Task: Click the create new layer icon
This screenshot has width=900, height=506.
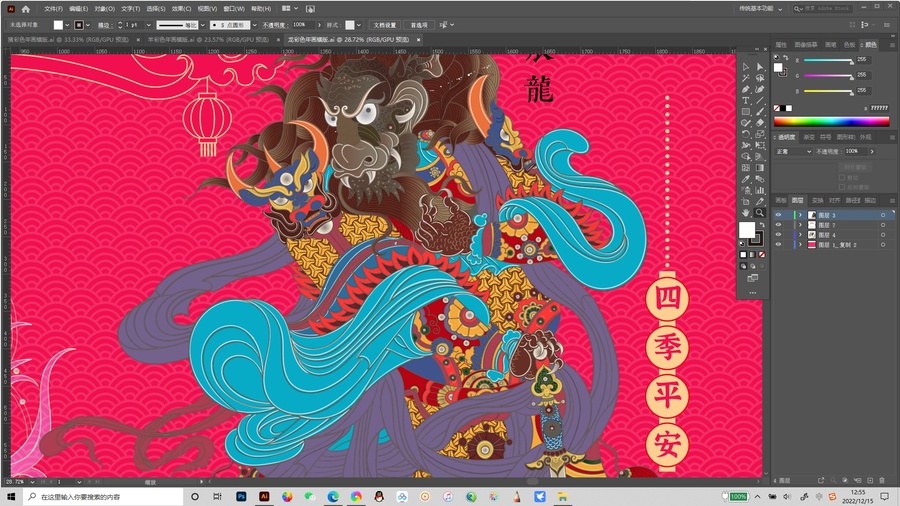Action: 870,480
